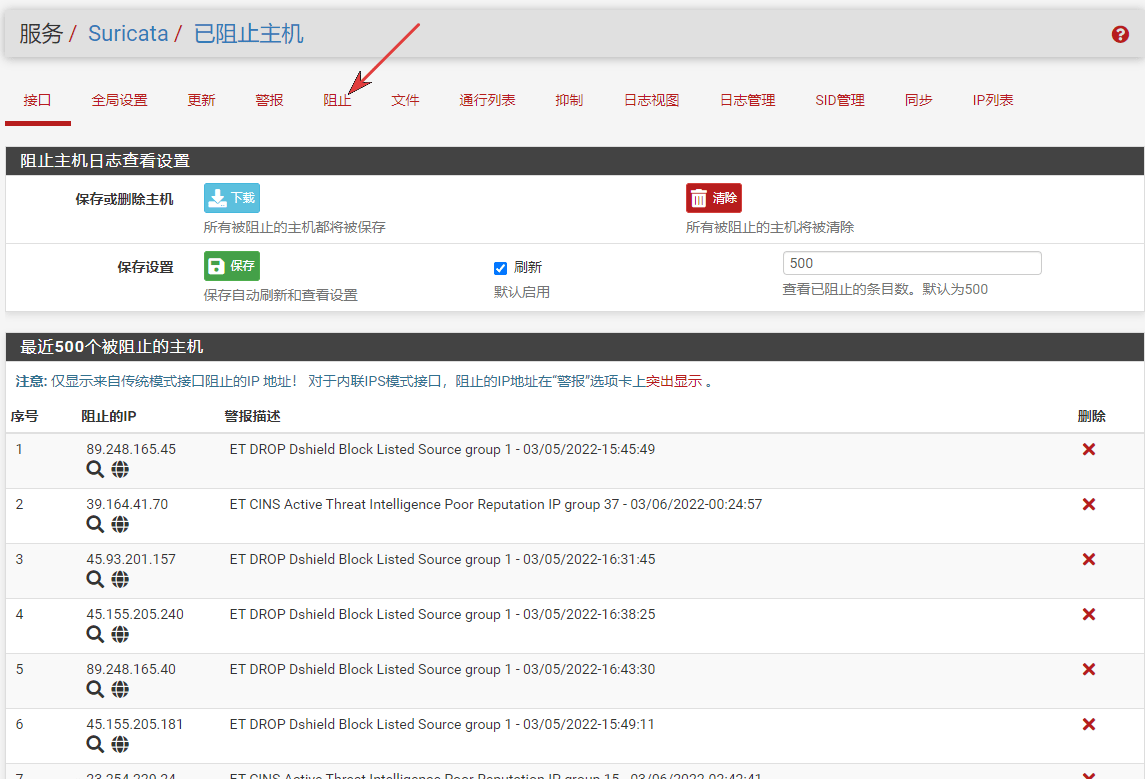Open the SID管理 tab
Viewport: 1145px width, 779px height.
click(x=839, y=100)
